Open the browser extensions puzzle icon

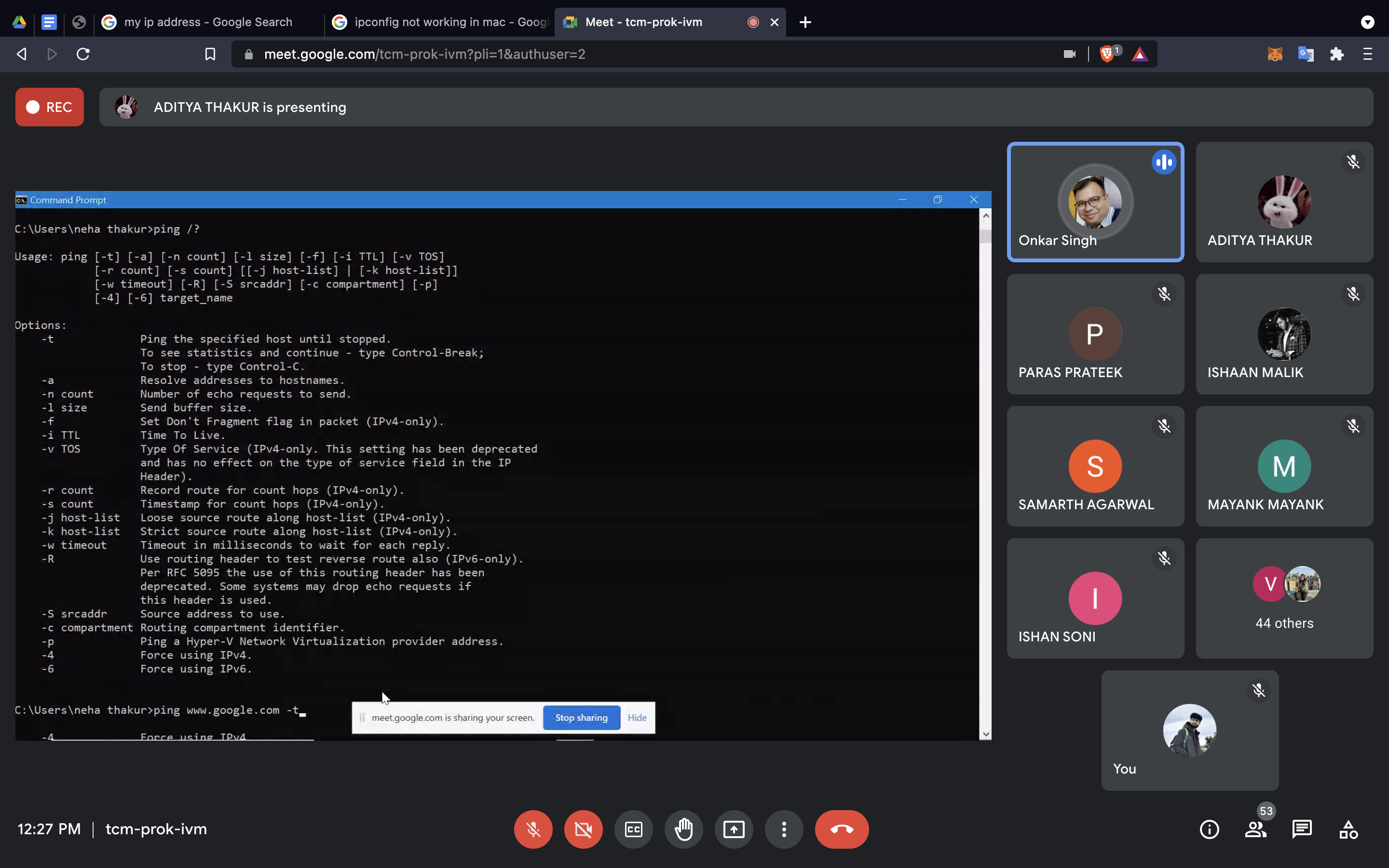coord(1337,54)
